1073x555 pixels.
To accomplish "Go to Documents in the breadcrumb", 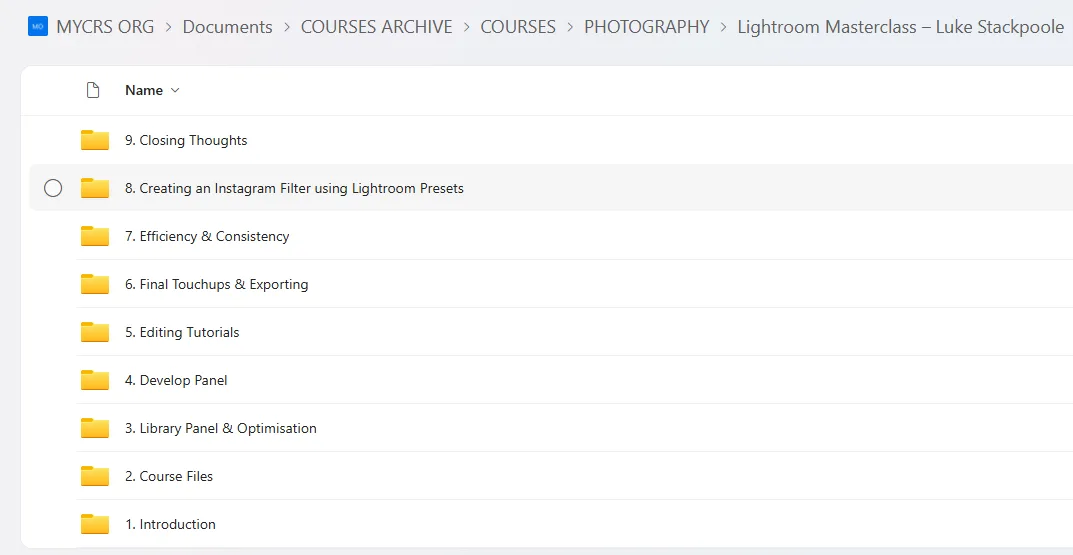I will (227, 27).
